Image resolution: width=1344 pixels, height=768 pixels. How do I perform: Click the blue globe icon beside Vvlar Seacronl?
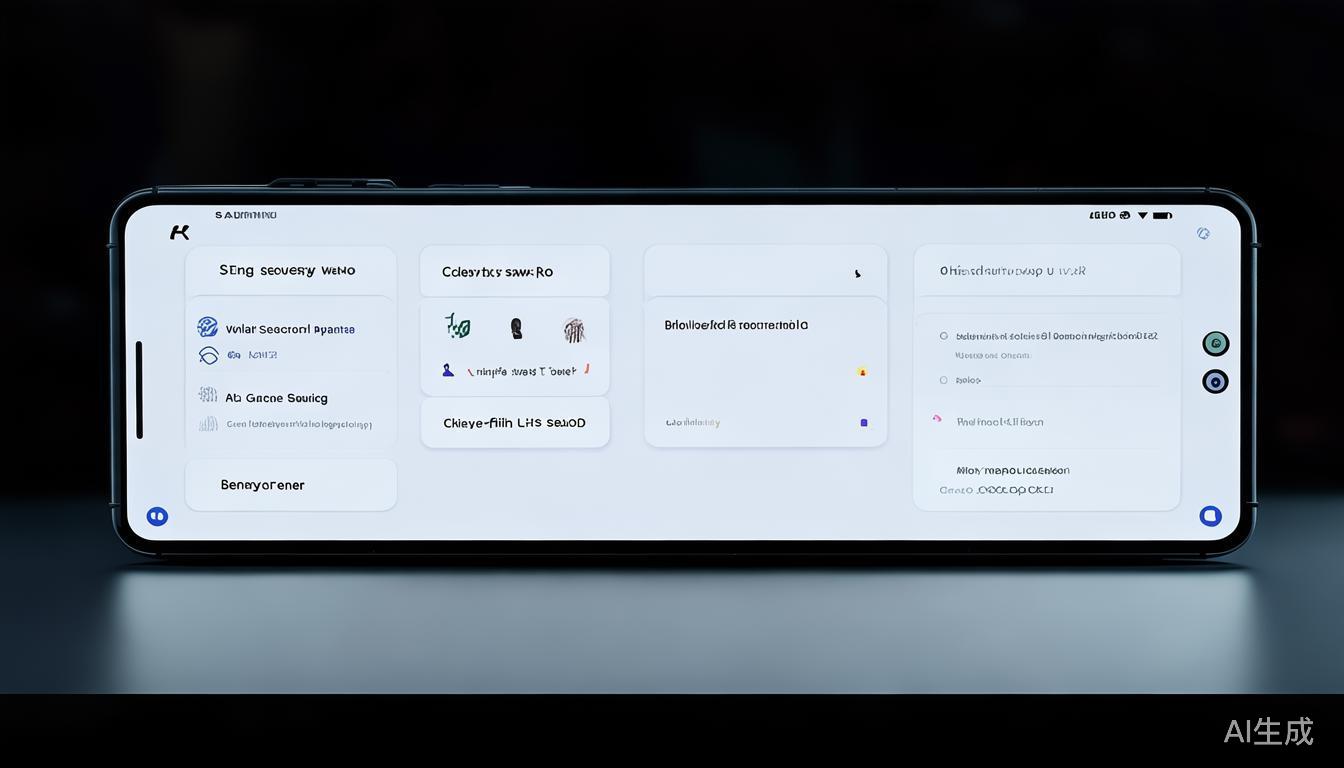tap(208, 327)
